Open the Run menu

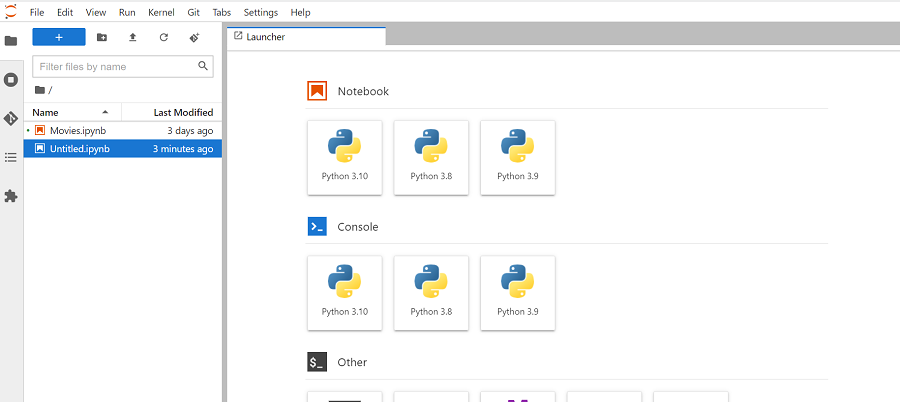tap(127, 12)
